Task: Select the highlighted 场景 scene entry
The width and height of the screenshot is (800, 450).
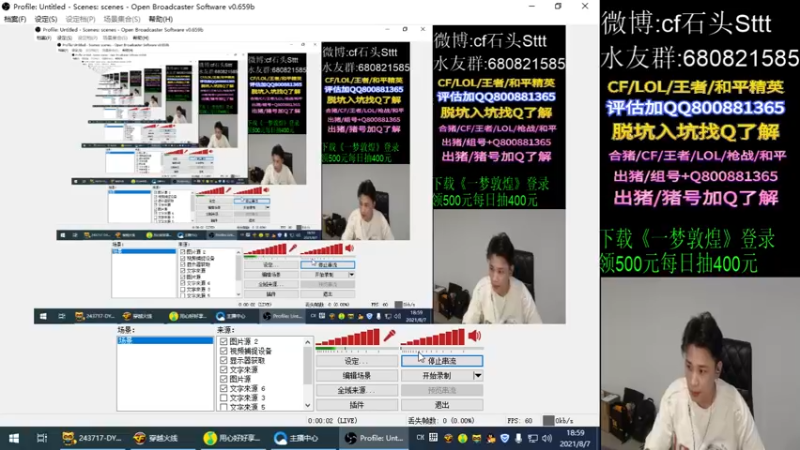Action: (x=165, y=340)
